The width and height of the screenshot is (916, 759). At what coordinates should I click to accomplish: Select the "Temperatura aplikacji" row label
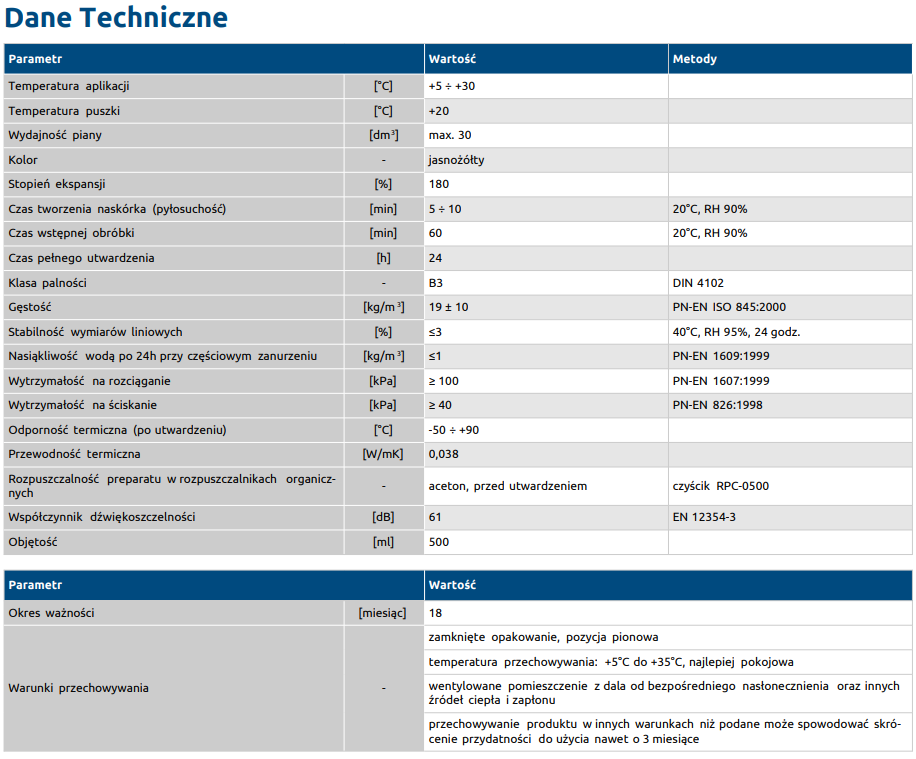[69, 86]
